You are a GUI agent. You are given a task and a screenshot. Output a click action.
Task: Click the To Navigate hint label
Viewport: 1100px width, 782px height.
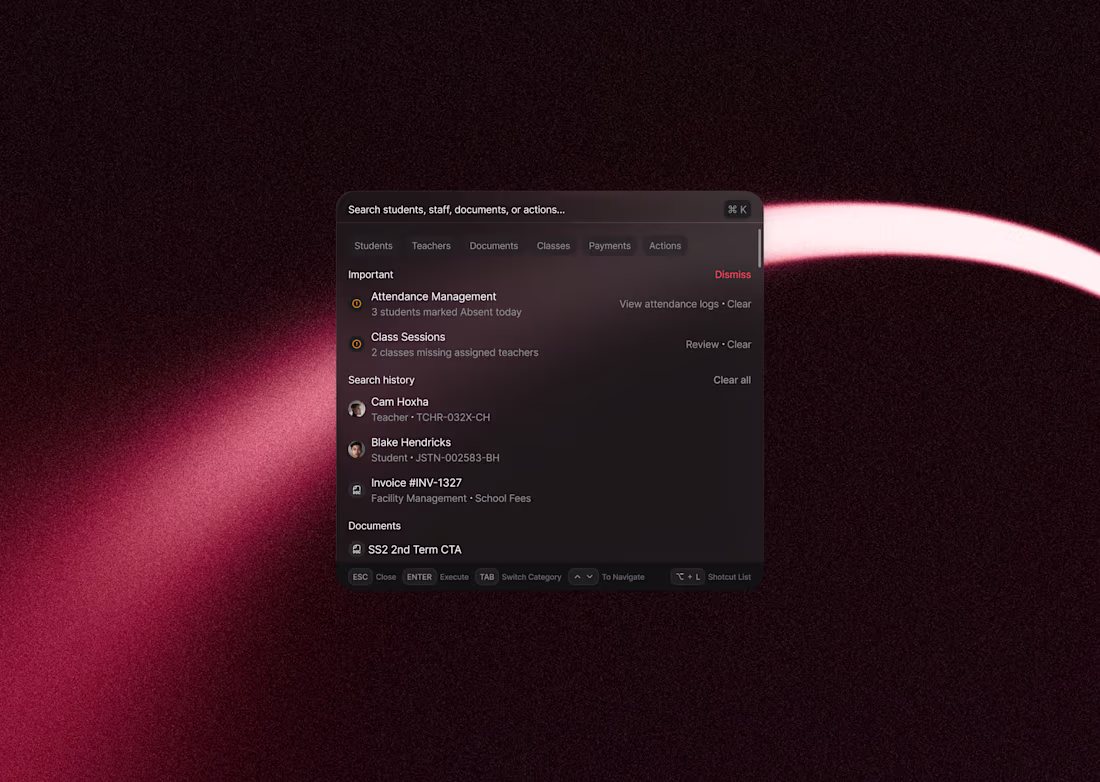pyautogui.click(x=623, y=577)
